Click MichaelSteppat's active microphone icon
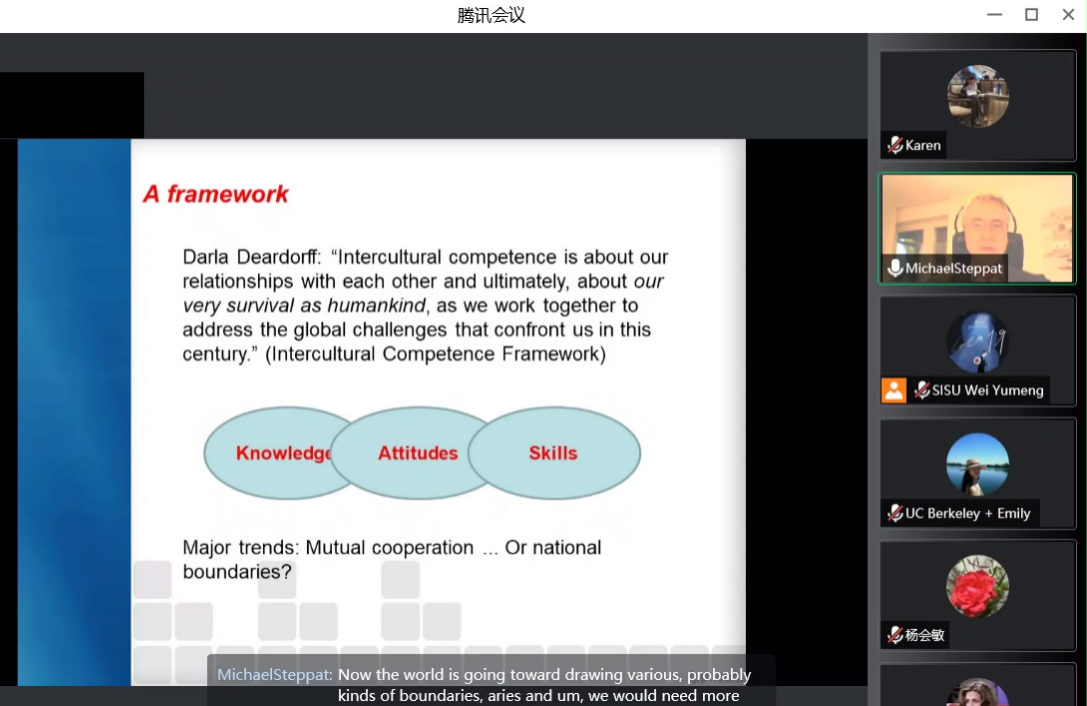This screenshot has height=706, width=1087. [x=895, y=268]
